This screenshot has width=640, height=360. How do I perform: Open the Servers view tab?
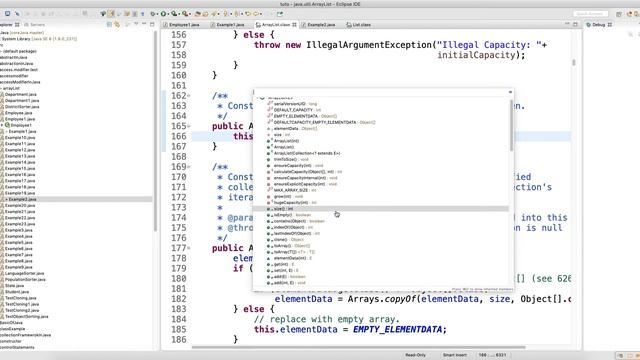click(35, 24)
